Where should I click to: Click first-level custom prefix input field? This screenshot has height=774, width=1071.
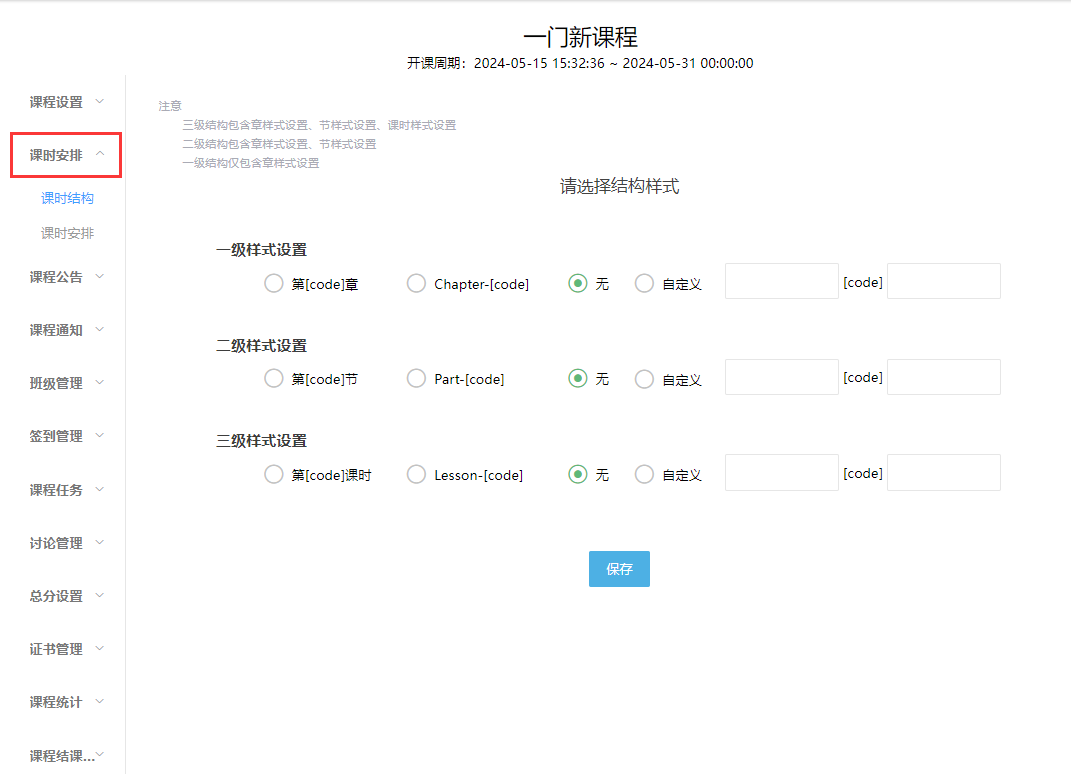[x=781, y=282]
